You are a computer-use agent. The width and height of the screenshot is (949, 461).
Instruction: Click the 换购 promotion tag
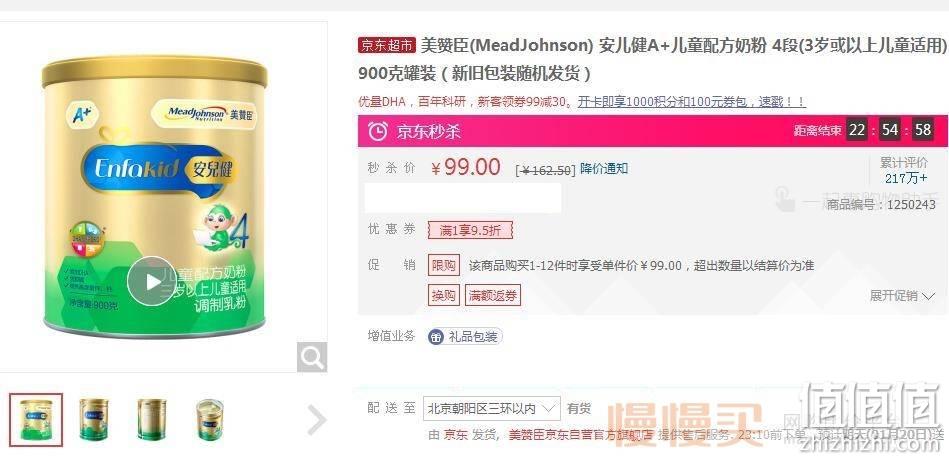point(444,295)
